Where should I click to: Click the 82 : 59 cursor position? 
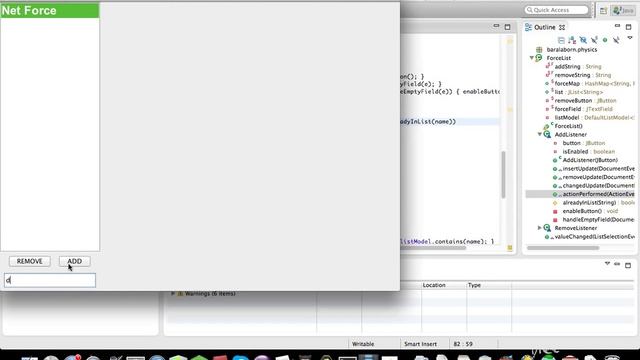point(463,344)
